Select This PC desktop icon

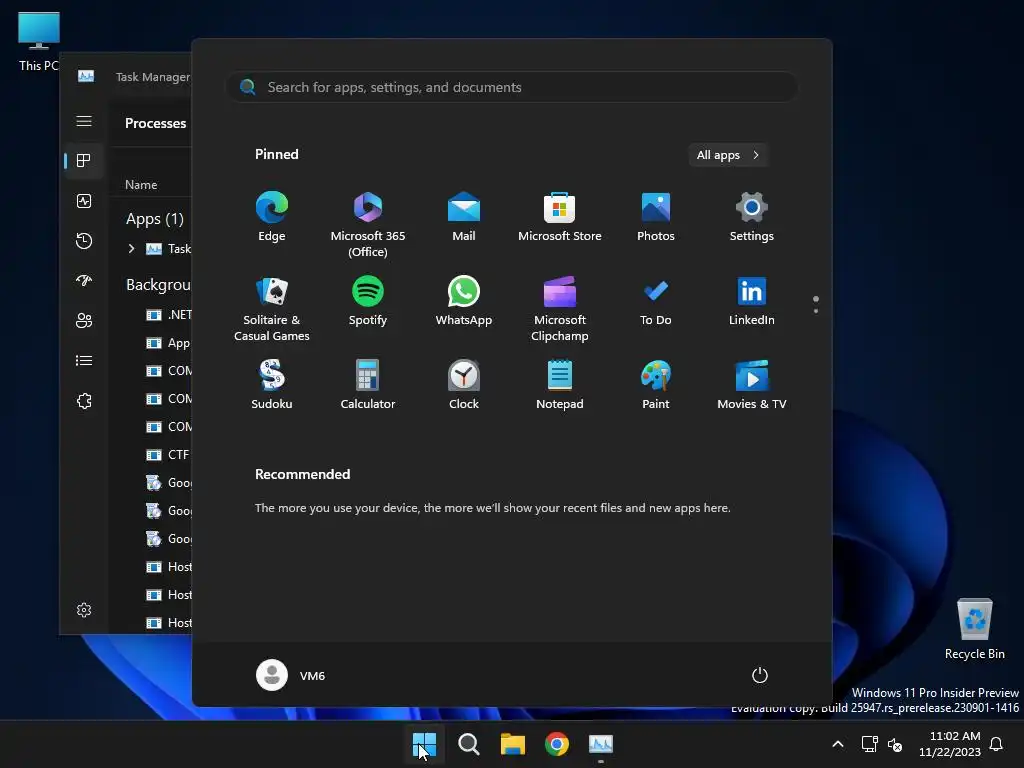[39, 41]
